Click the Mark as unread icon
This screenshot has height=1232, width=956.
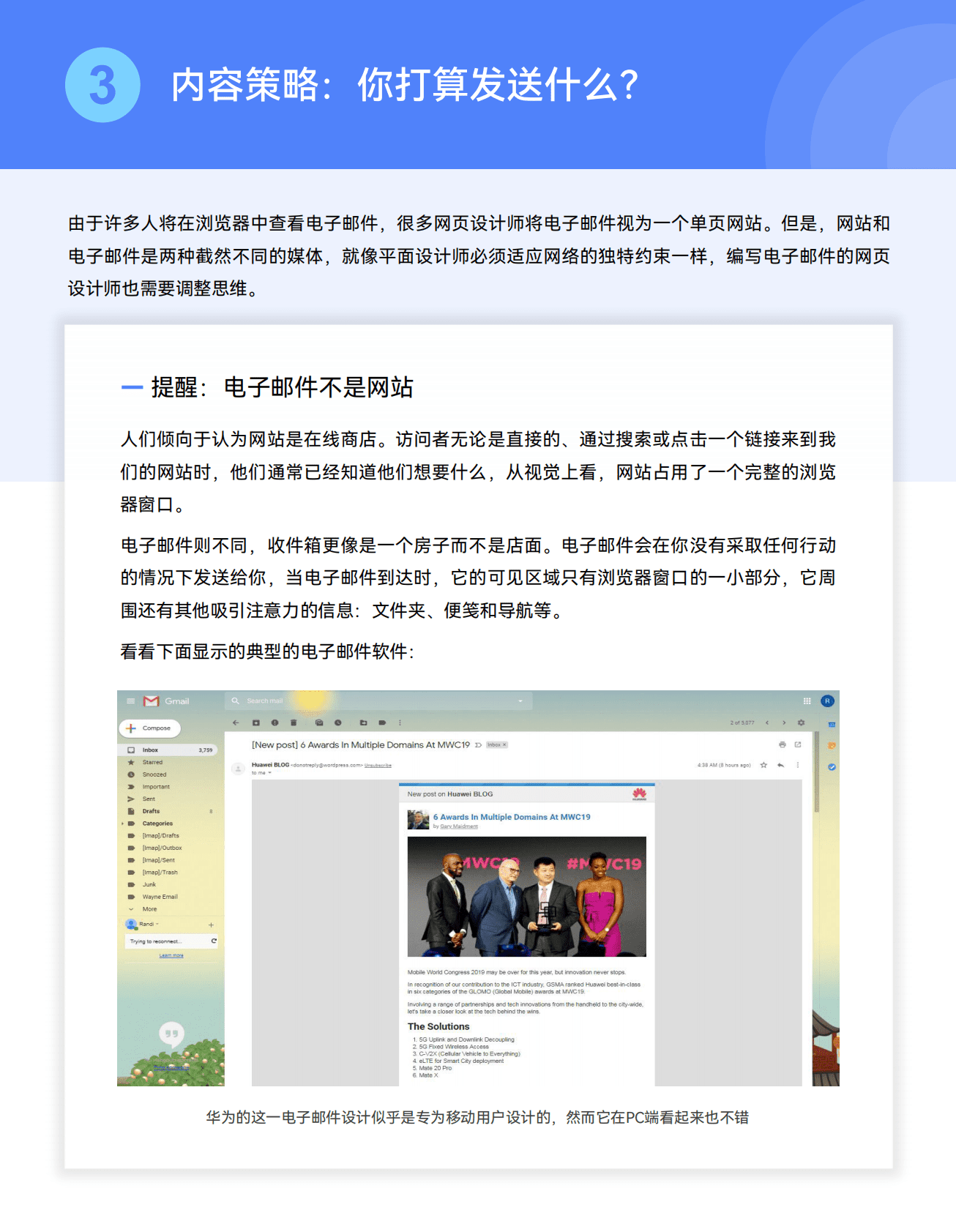(x=319, y=723)
